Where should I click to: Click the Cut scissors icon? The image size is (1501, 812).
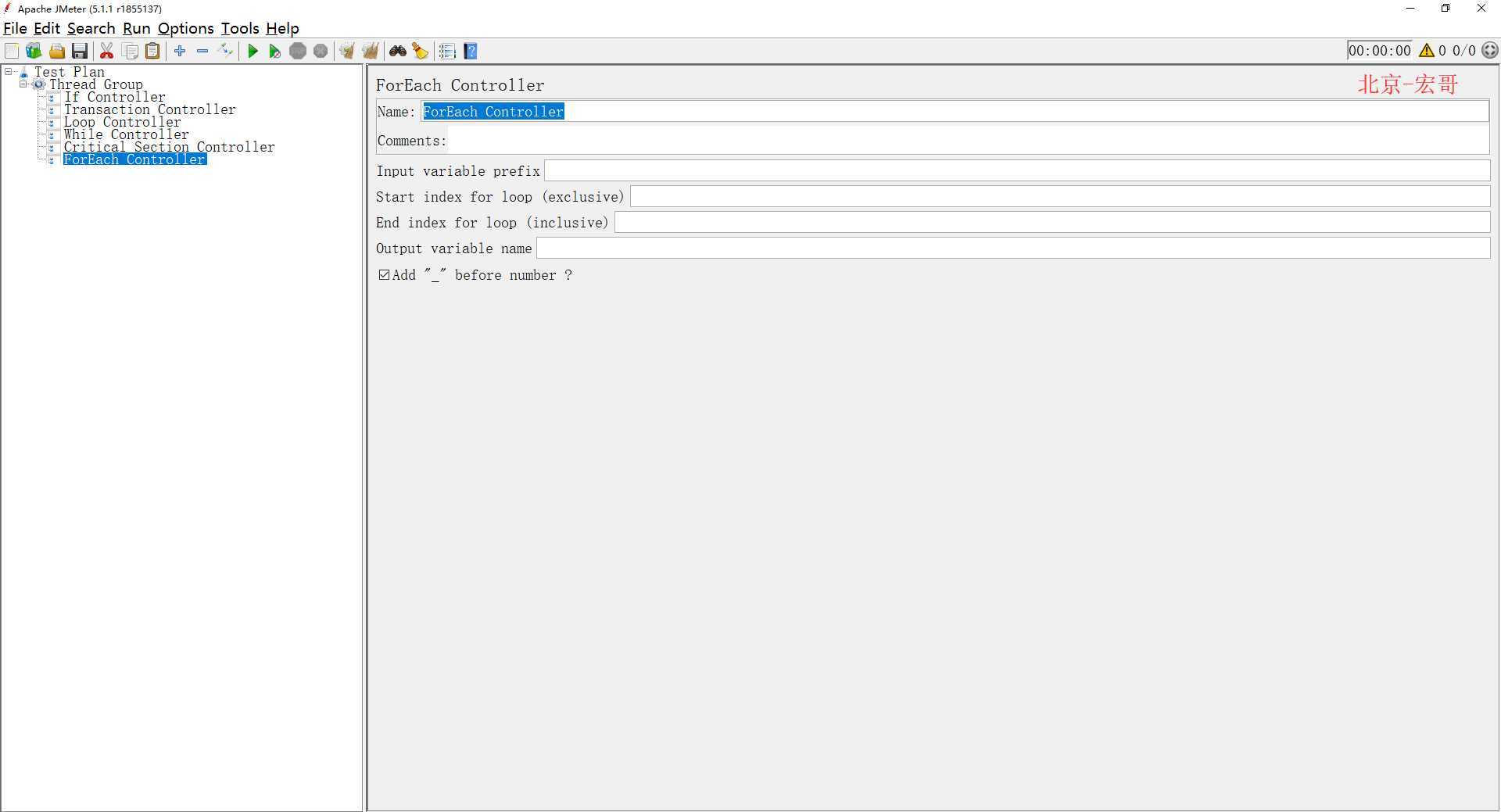107,52
